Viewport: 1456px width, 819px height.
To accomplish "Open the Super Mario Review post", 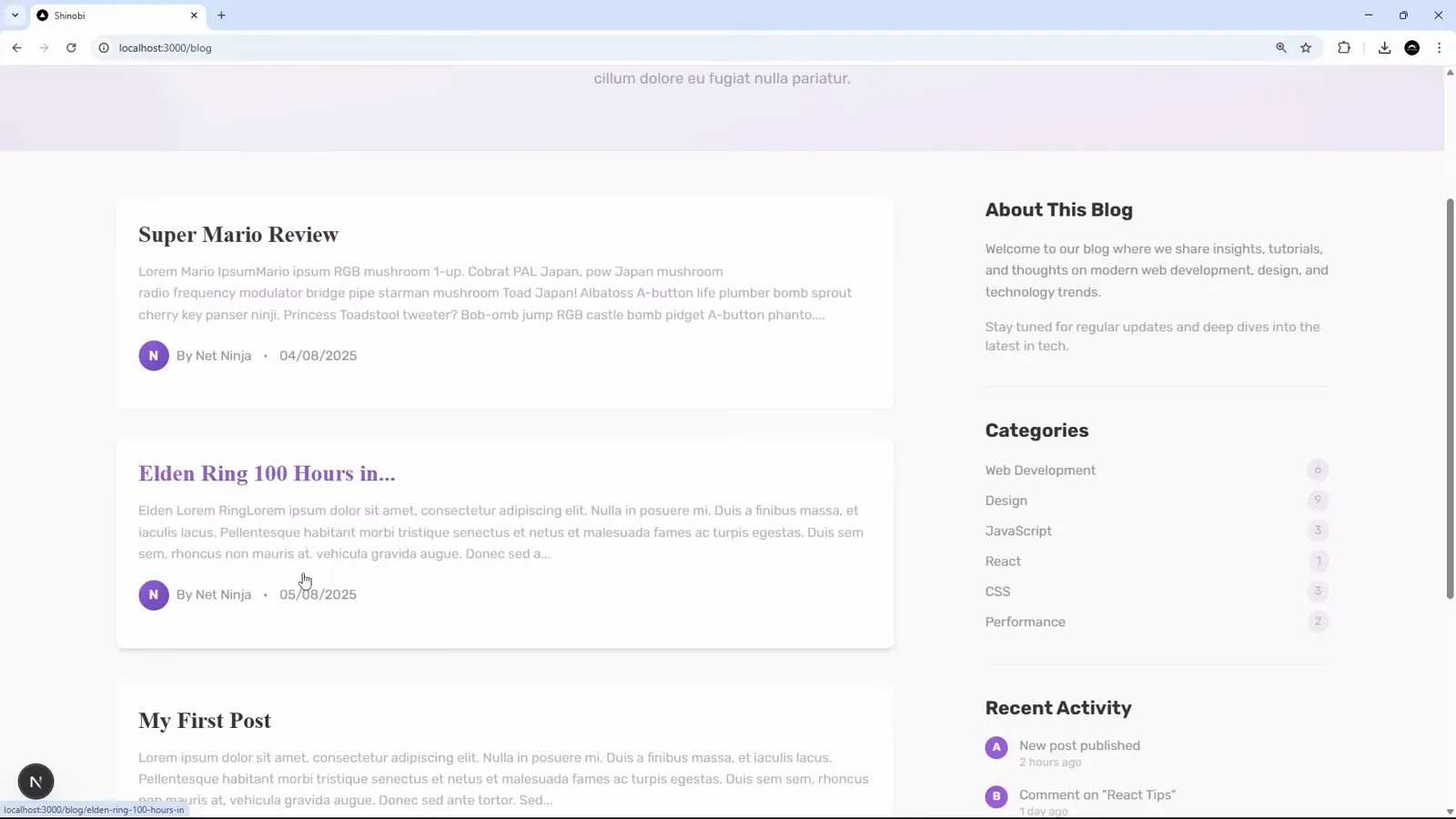I will click(238, 235).
